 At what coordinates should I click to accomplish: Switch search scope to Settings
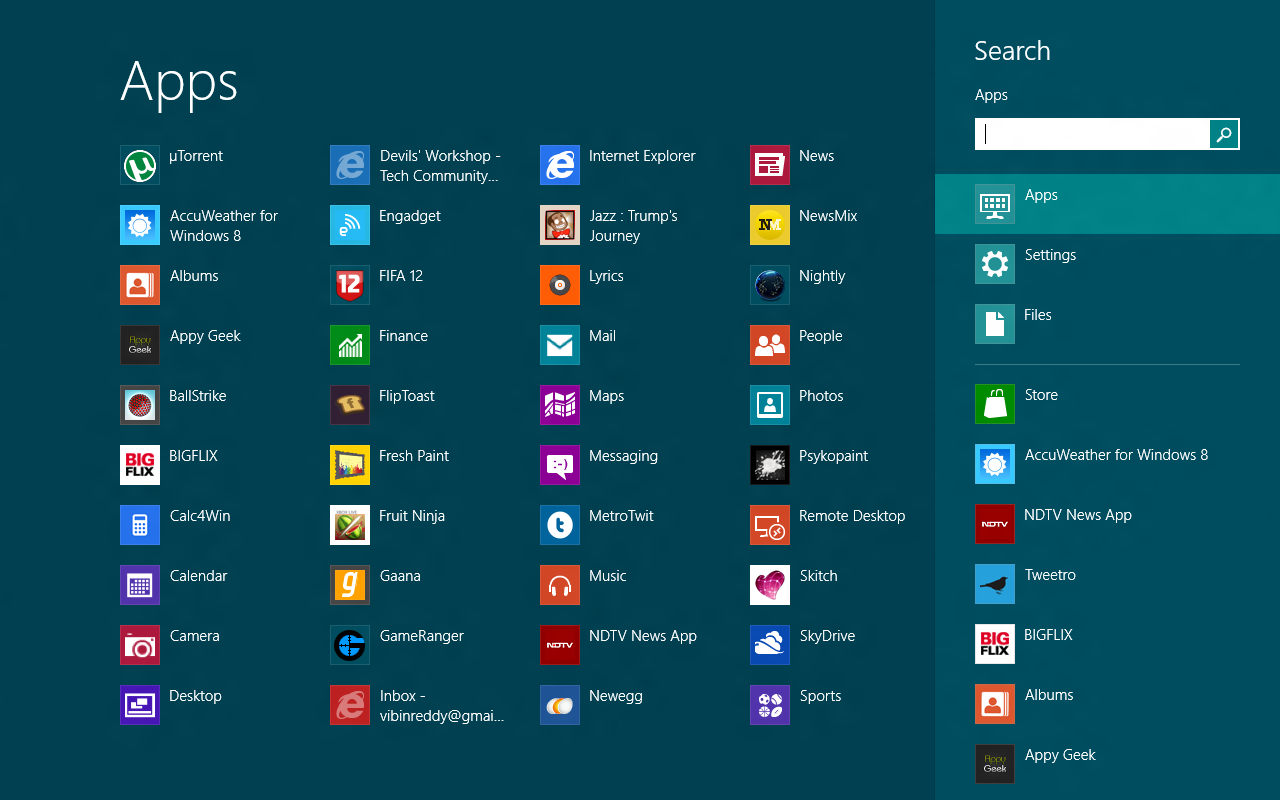(x=1107, y=264)
